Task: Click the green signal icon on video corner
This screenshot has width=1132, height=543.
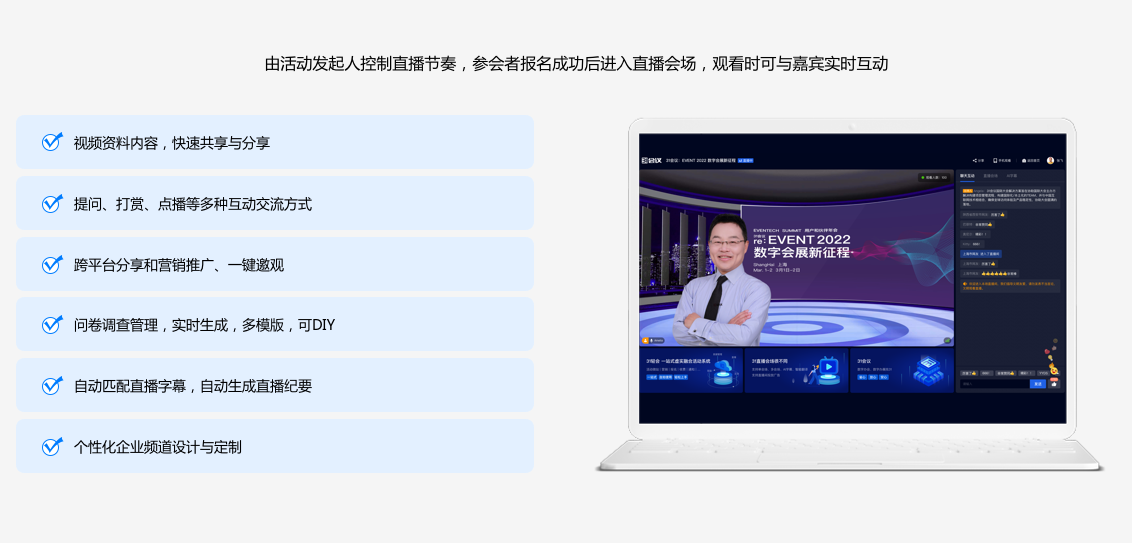Action: point(947,340)
